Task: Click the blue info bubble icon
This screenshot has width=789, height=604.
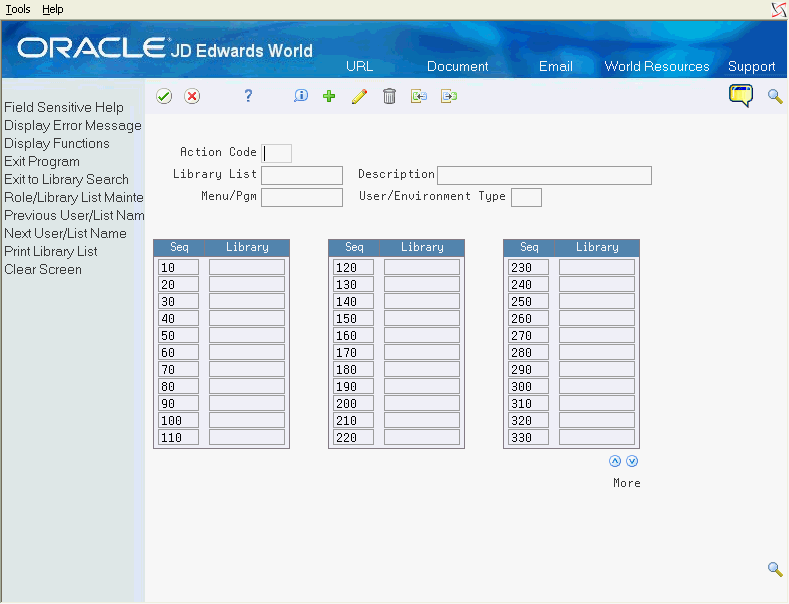Action: click(301, 96)
